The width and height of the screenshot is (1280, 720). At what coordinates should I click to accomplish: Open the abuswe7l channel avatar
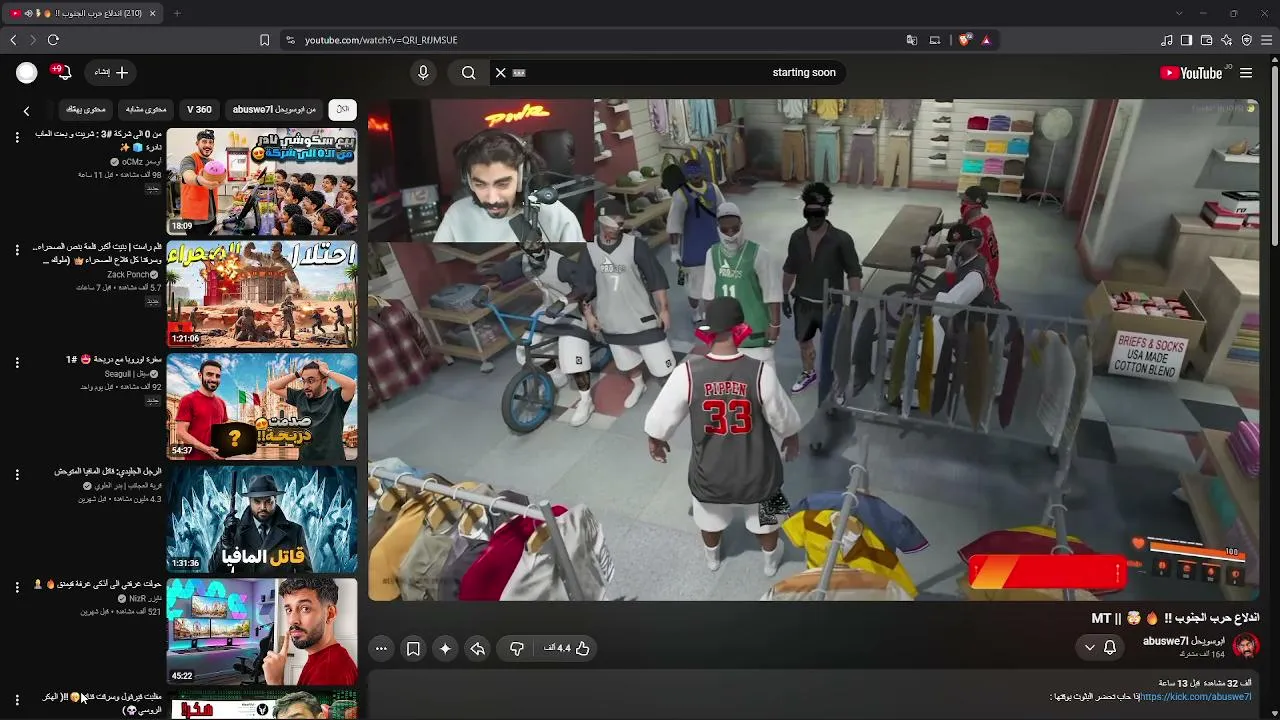click(1245, 646)
